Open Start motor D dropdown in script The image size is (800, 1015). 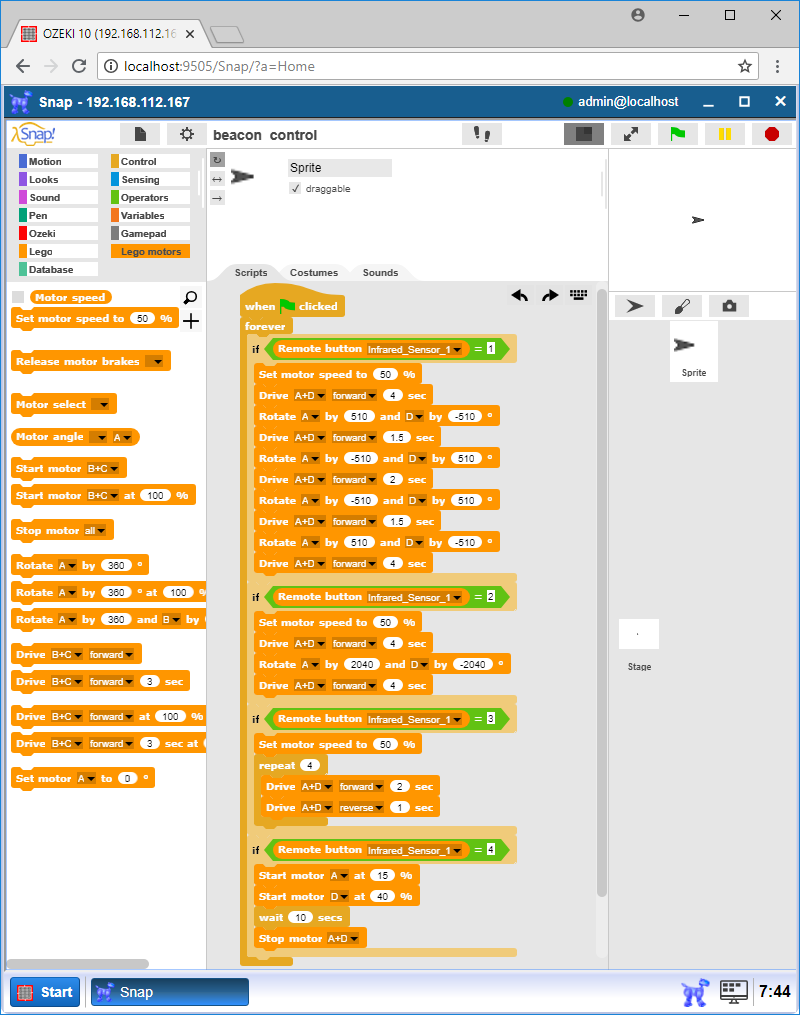click(339, 897)
